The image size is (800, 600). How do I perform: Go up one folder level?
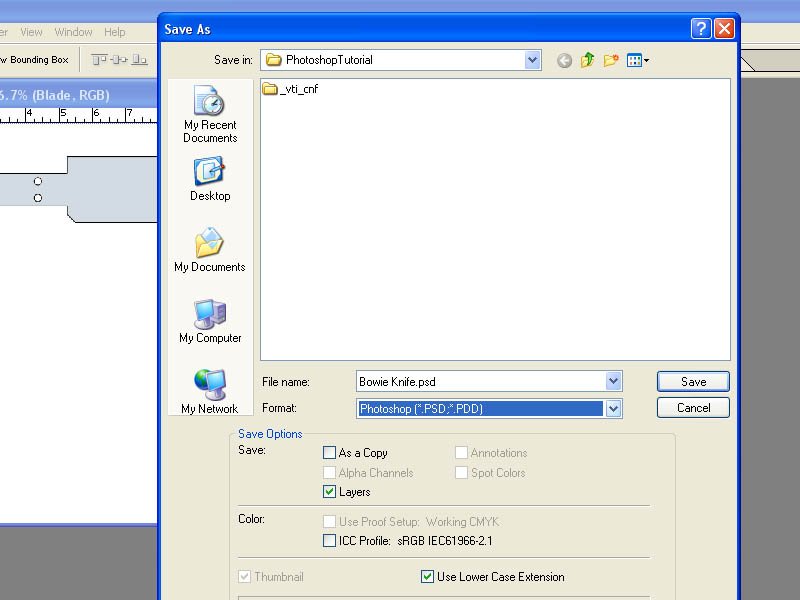pyautogui.click(x=588, y=60)
